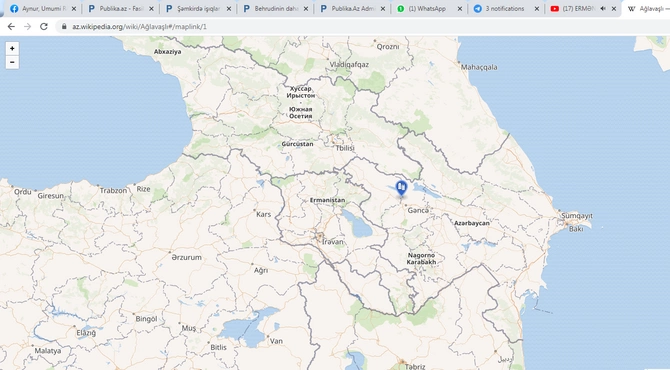This screenshot has height=370, width=670.
Task: Click the Mahaçqala city label
Action: [479, 67]
